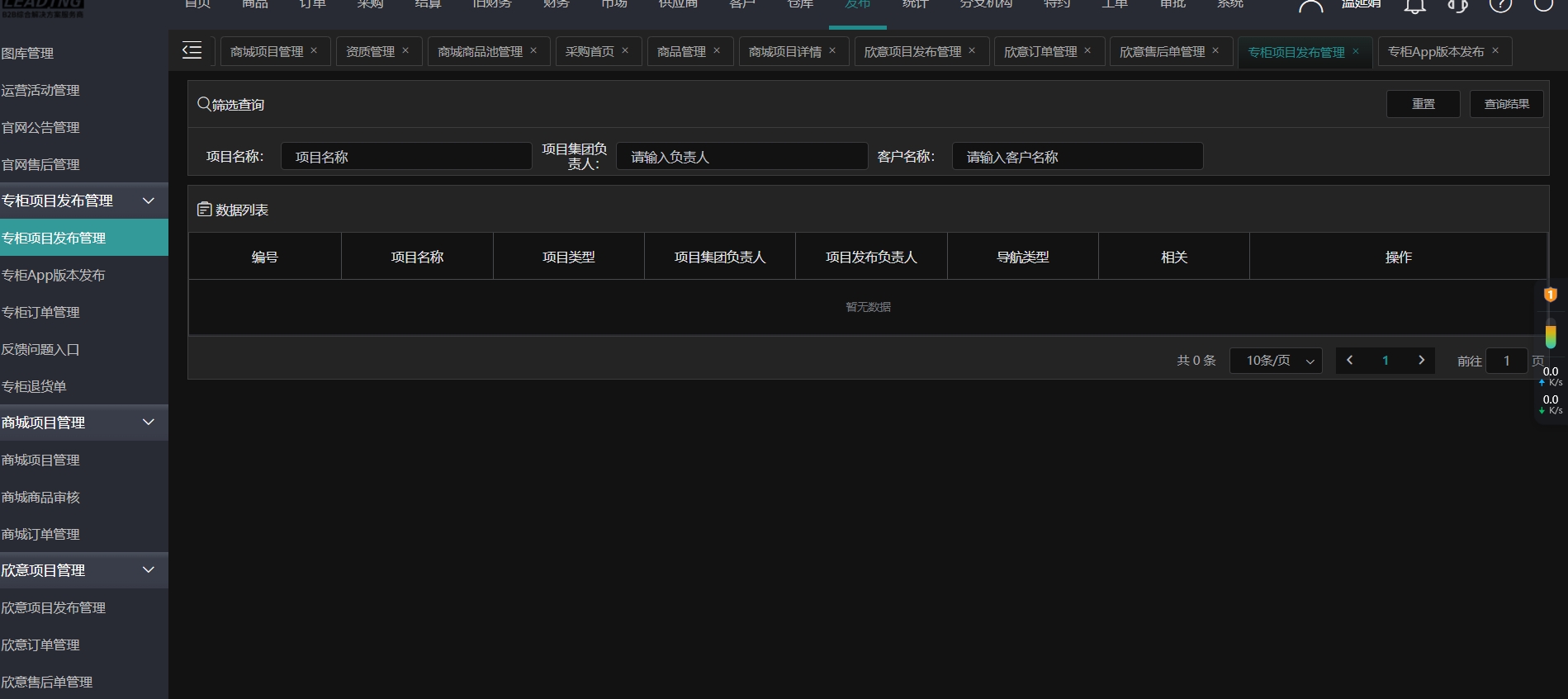Go to next page arrow
The width and height of the screenshot is (1568, 699).
tap(1421, 360)
